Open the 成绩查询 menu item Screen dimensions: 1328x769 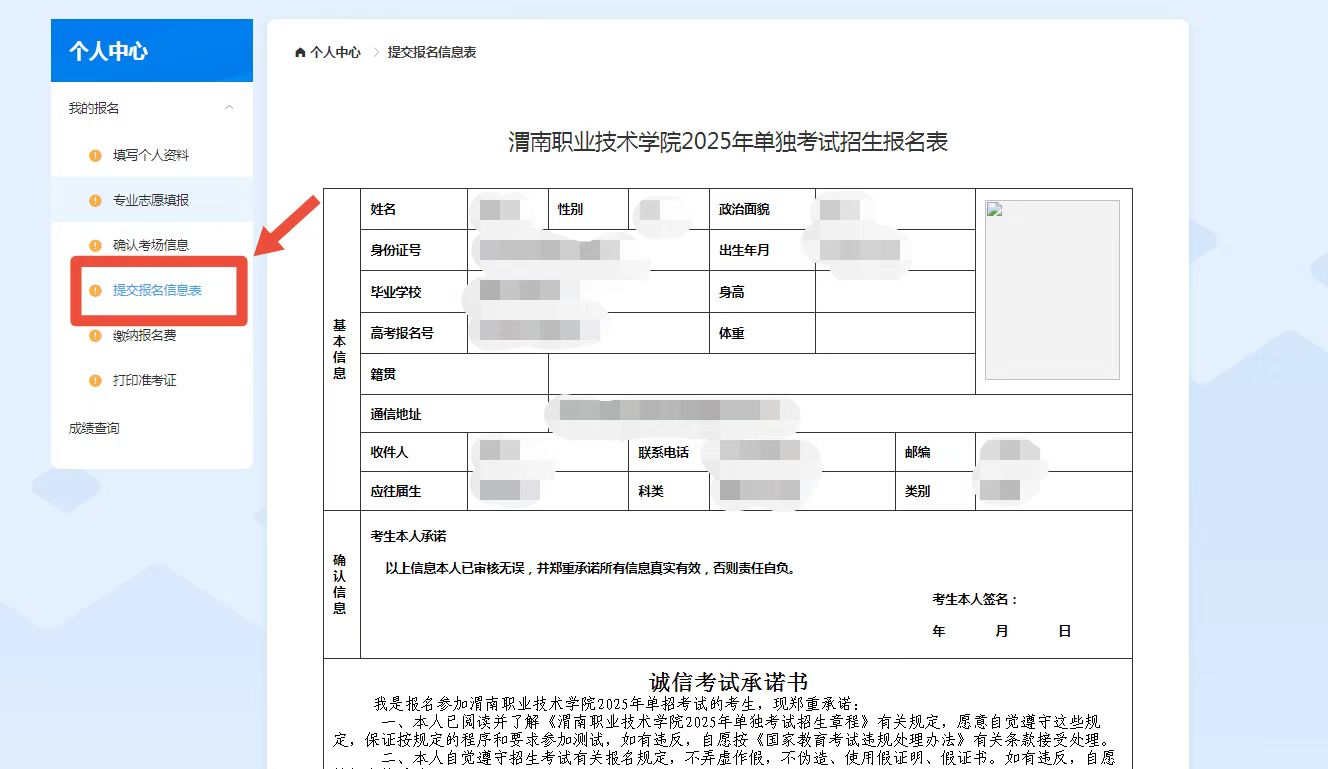(x=94, y=429)
